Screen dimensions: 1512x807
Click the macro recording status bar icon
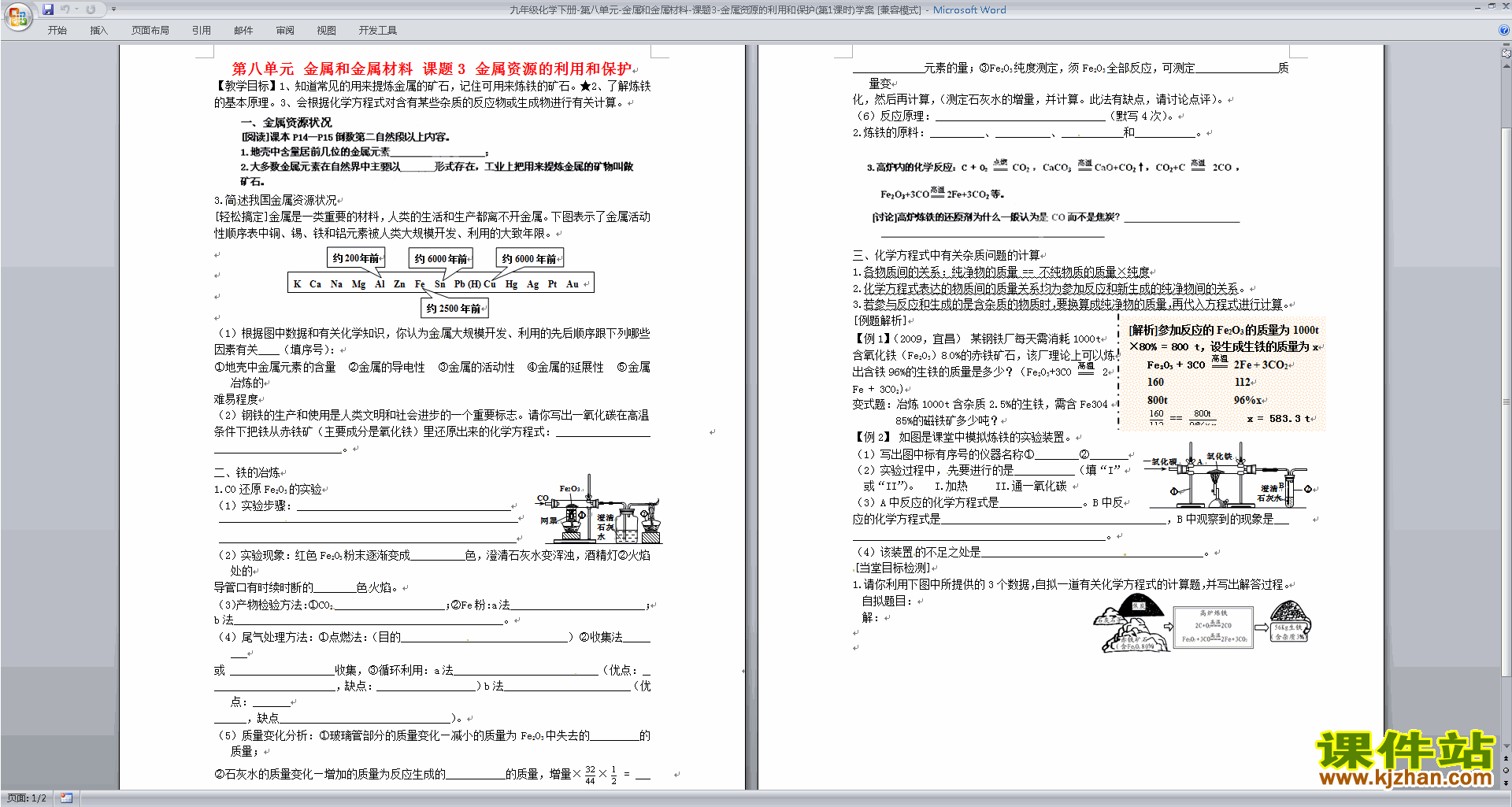click(66, 798)
